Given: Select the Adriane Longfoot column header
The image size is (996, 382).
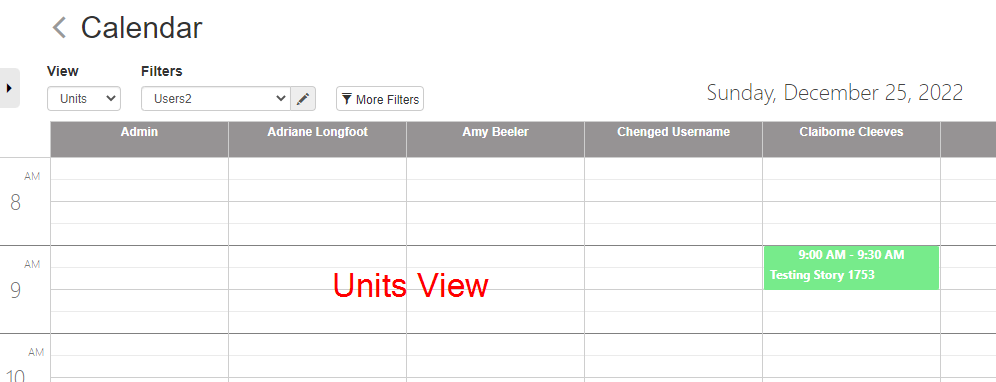Looking at the screenshot, I should coord(318,139).
